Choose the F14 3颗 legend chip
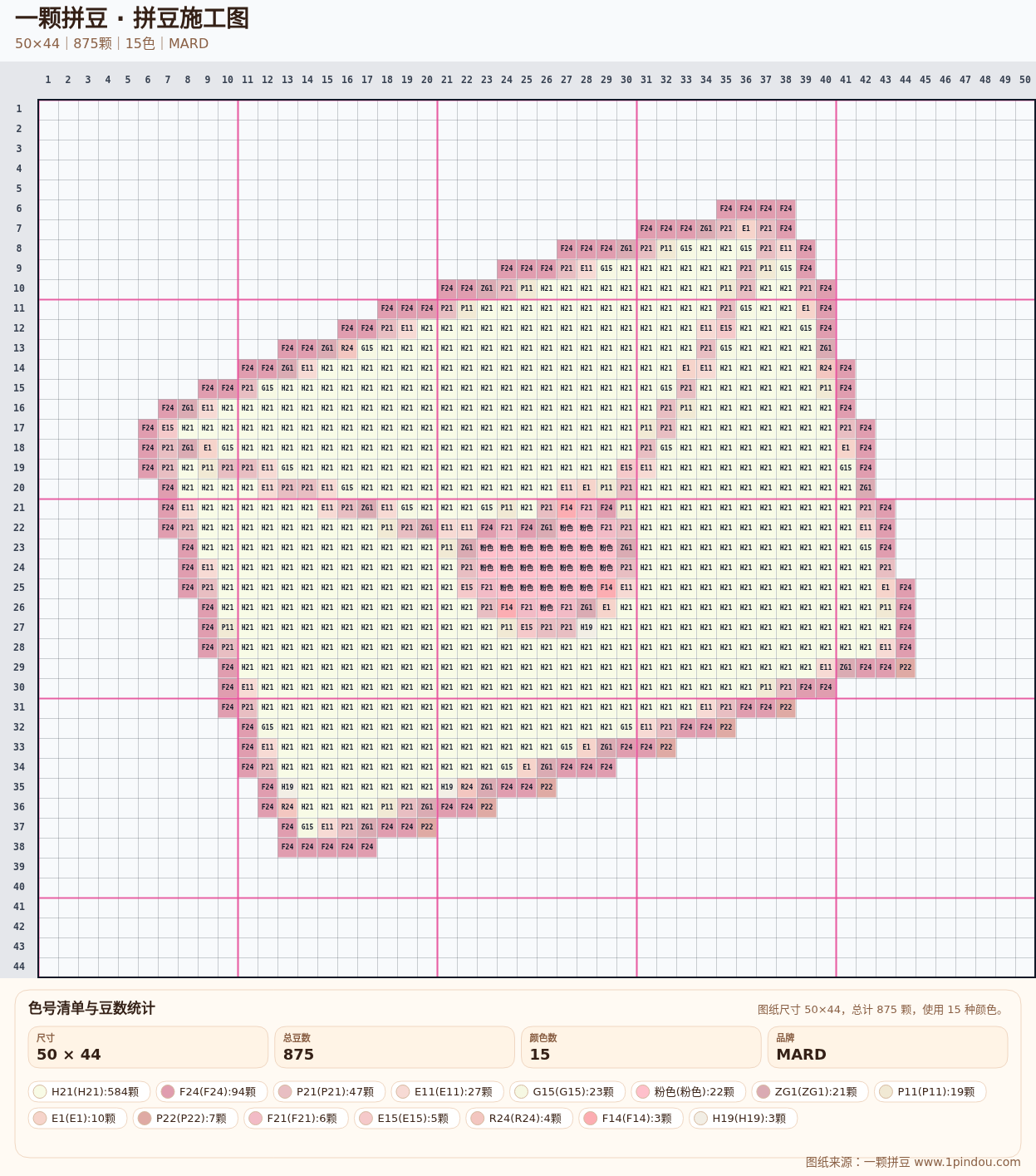Viewport: 1036px width, 1176px height. point(631,1118)
